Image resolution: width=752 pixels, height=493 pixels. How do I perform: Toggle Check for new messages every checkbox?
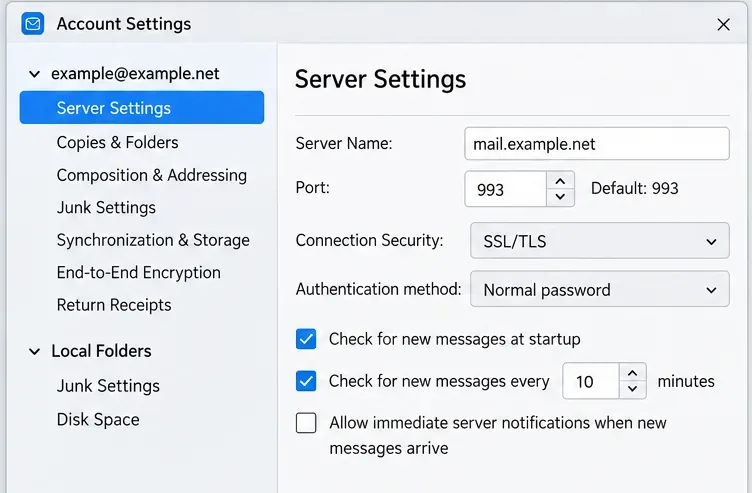[306, 381]
